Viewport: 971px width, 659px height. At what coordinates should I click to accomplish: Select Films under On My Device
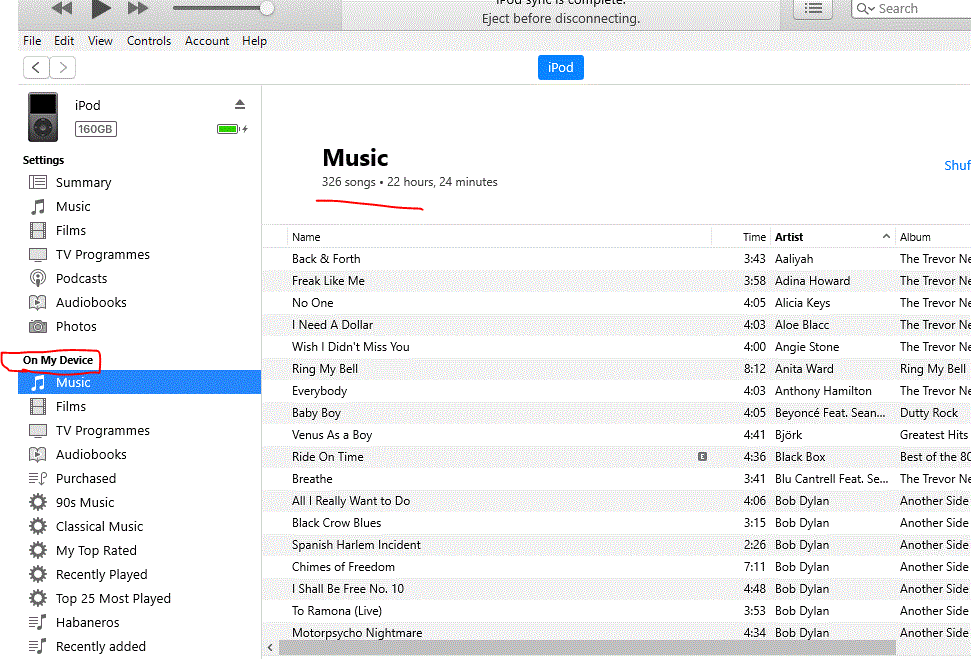[71, 406]
